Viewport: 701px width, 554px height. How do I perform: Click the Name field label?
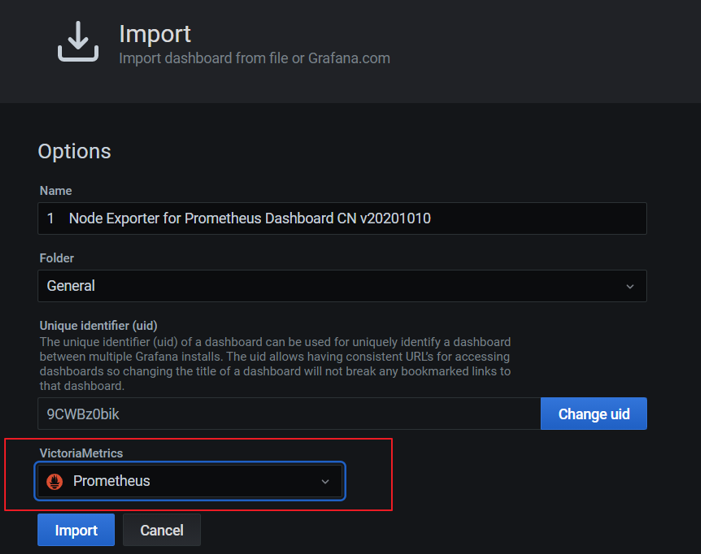[56, 191]
